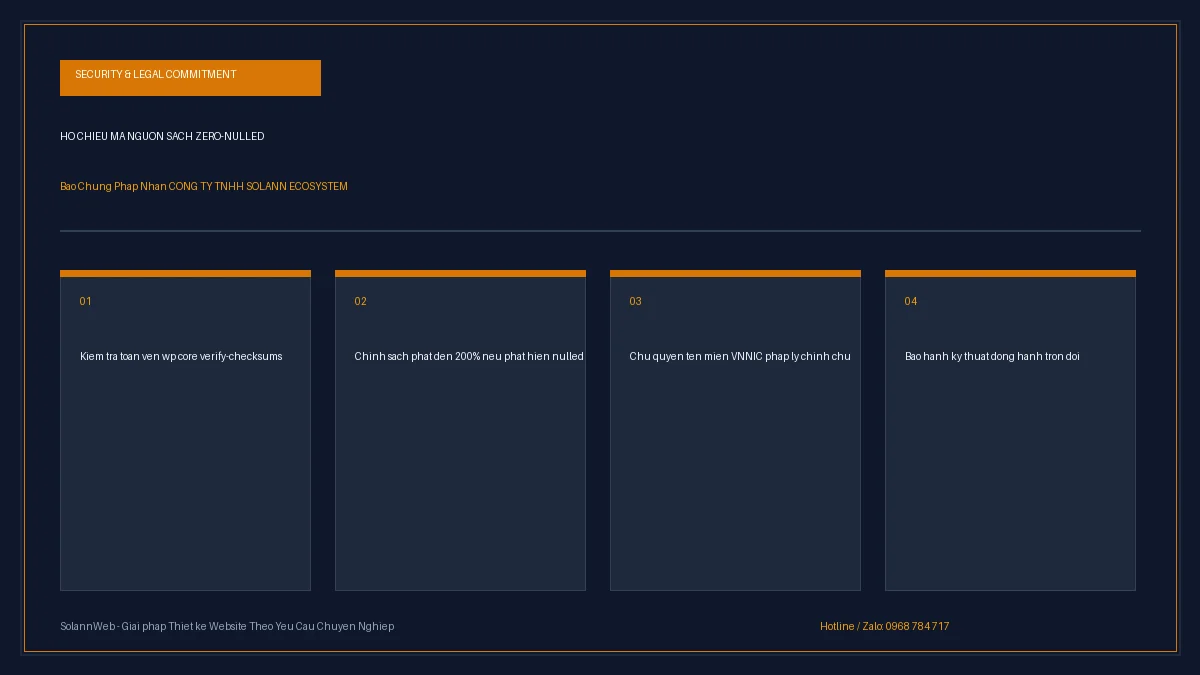This screenshot has width=1200, height=675.
Task: Select card number 04
Action: pyautogui.click(x=911, y=301)
